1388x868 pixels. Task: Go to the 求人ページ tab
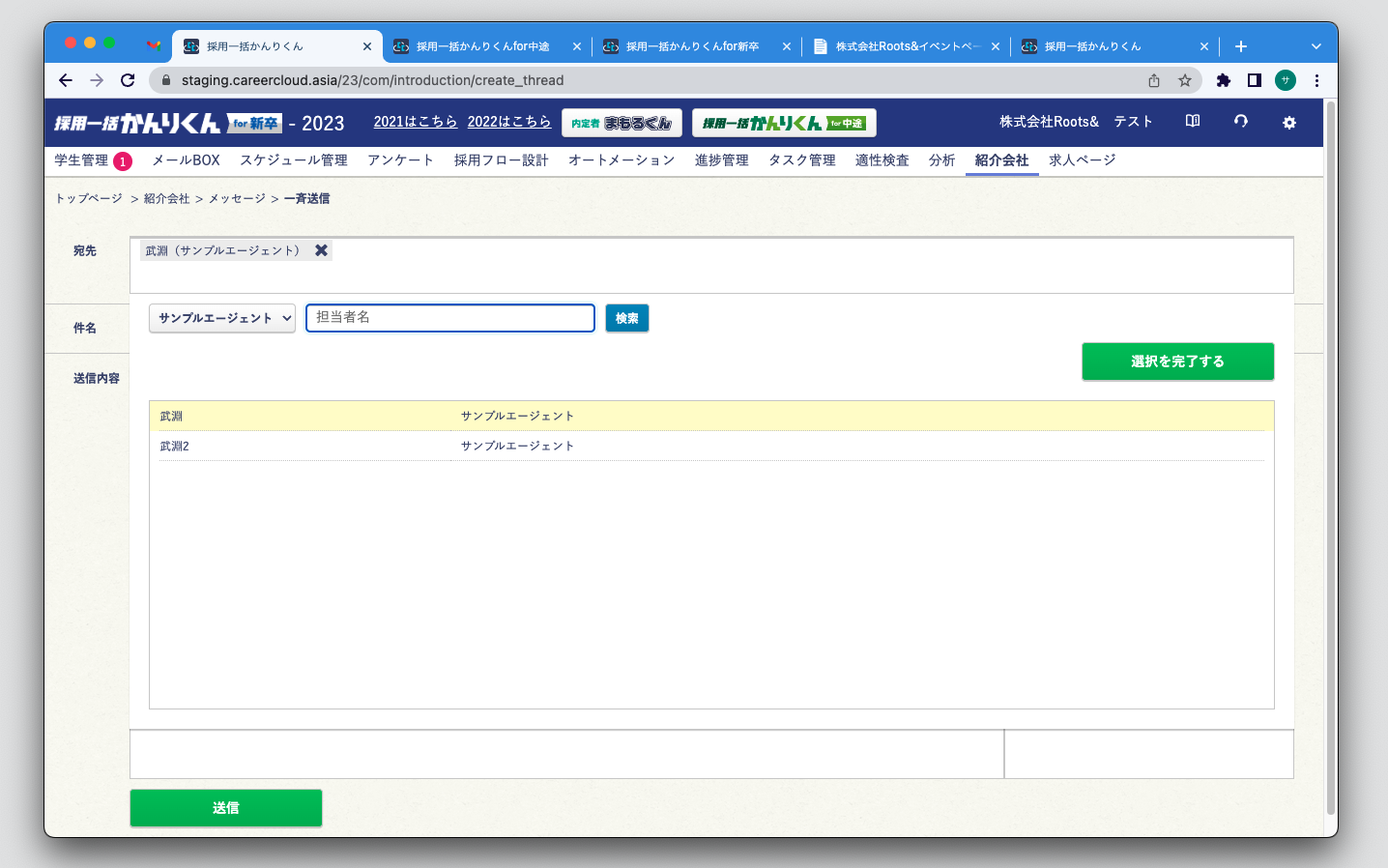(x=1082, y=160)
